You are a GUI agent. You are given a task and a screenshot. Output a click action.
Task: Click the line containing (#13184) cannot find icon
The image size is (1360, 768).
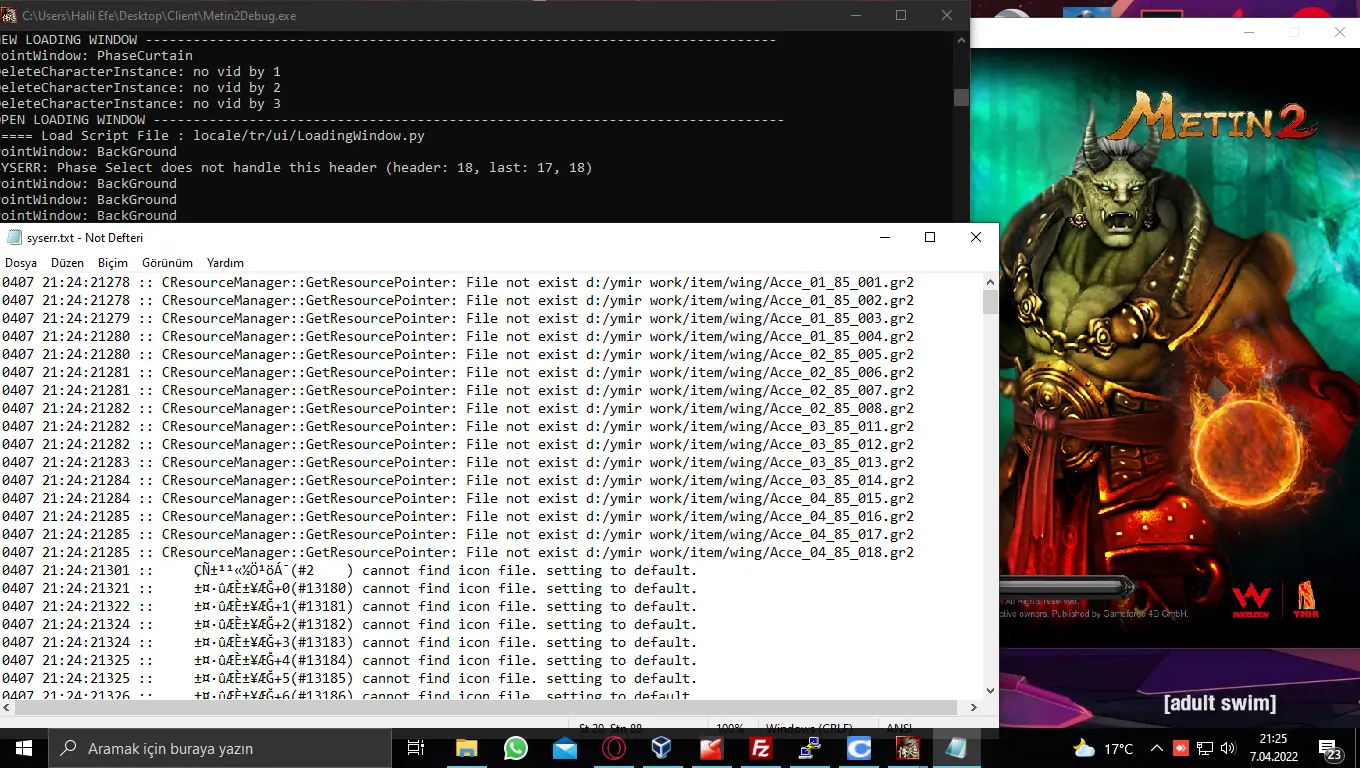[x=350, y=660]
